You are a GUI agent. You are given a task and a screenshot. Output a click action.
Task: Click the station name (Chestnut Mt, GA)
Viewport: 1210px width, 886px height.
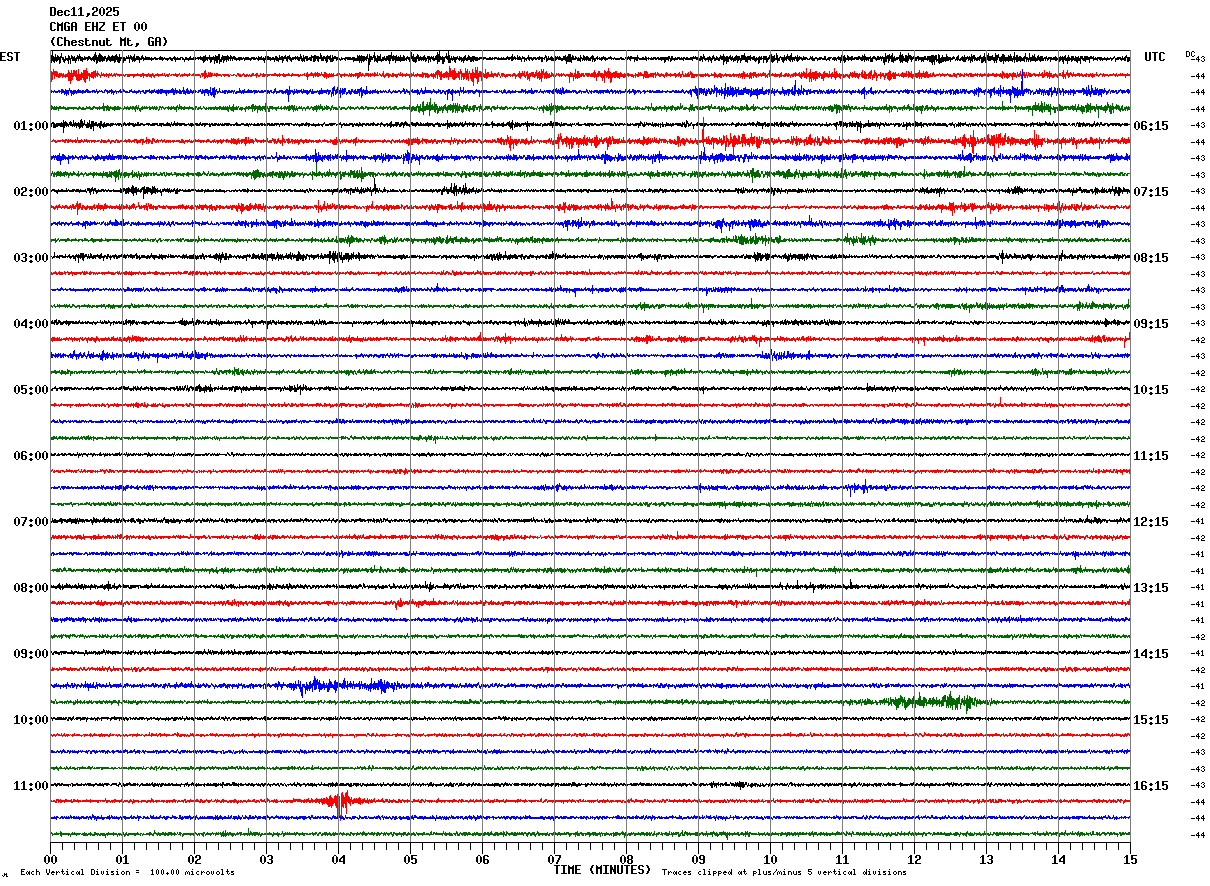click(109, 42)
